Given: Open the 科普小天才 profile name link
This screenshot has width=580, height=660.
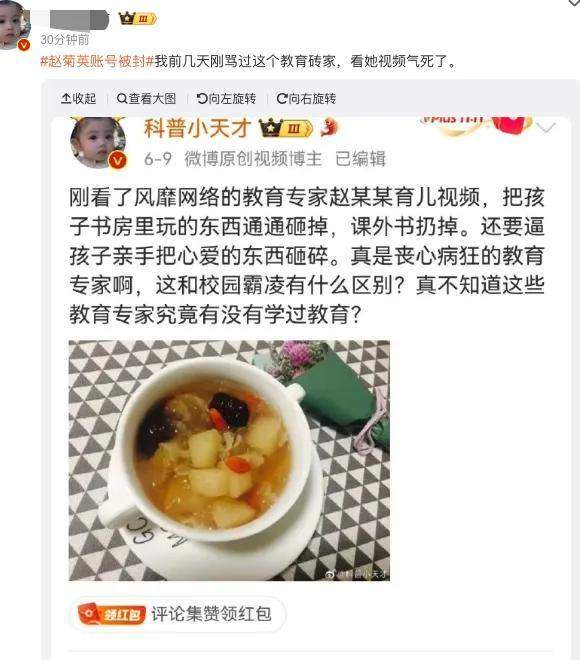Looking at the screenshot, I should click(x=197, y=128).
